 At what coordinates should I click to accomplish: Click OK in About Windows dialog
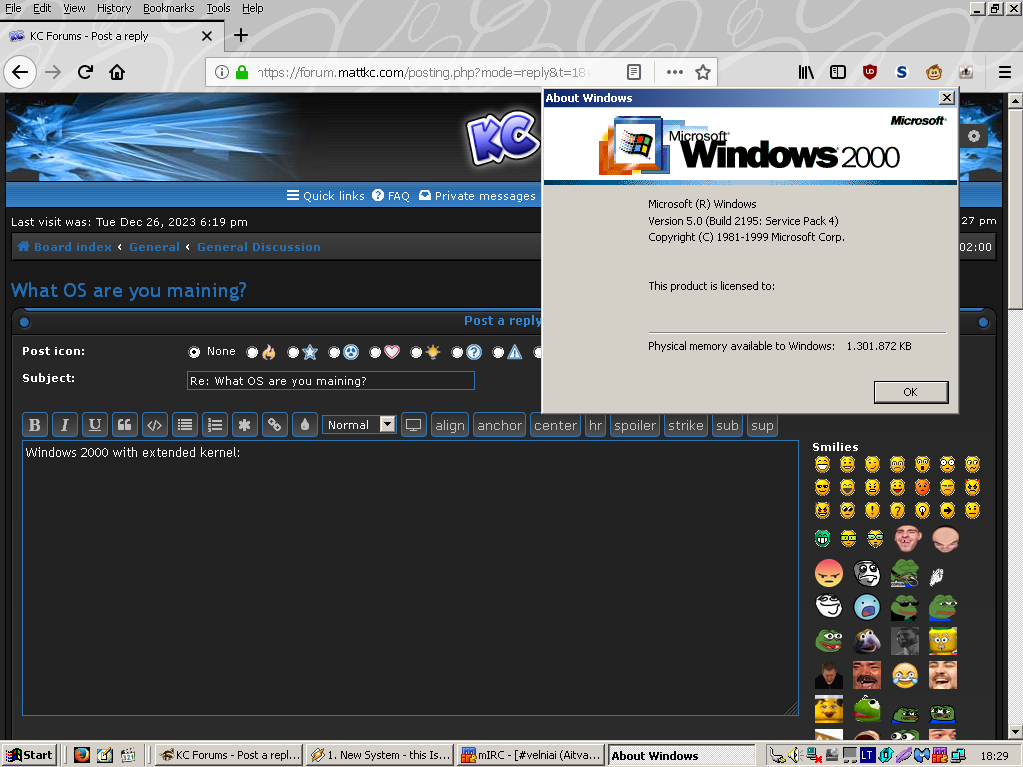911,392
